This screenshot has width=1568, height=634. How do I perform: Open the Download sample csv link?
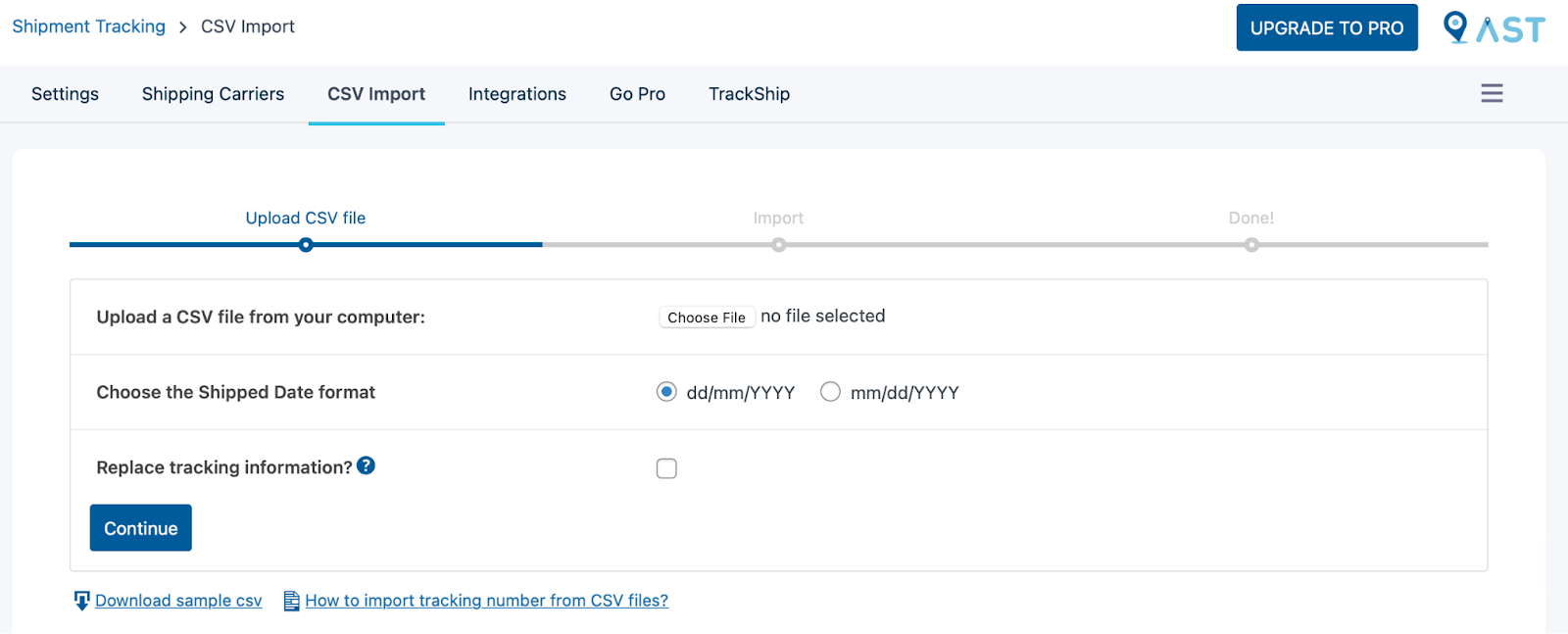click(x=177, y=600)
